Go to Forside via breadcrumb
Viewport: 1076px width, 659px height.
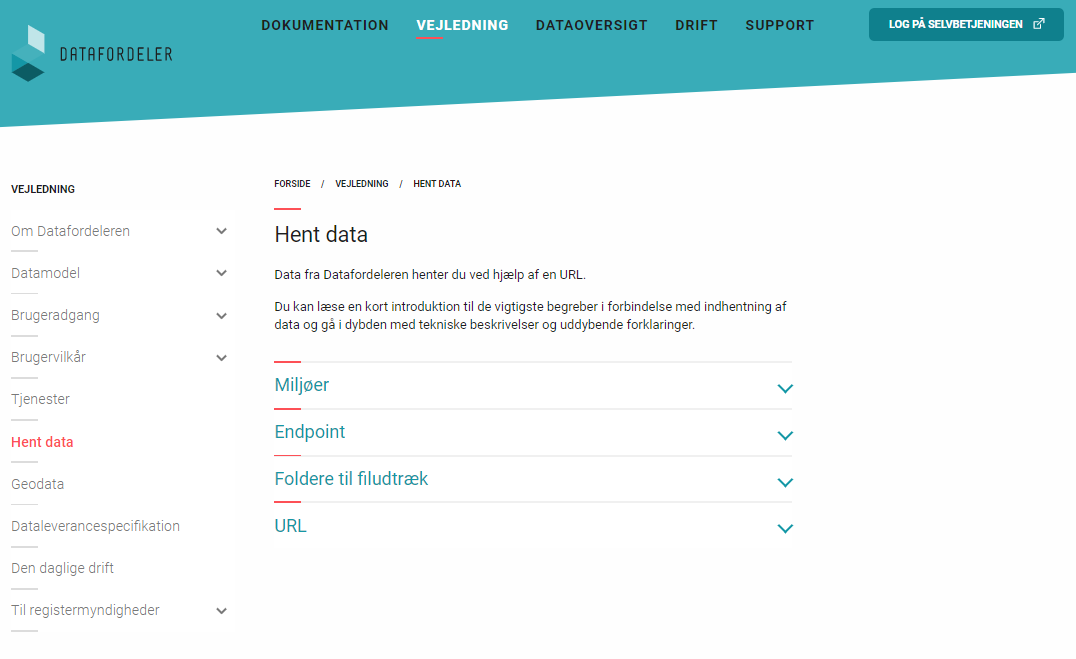(x=292, y=184)
